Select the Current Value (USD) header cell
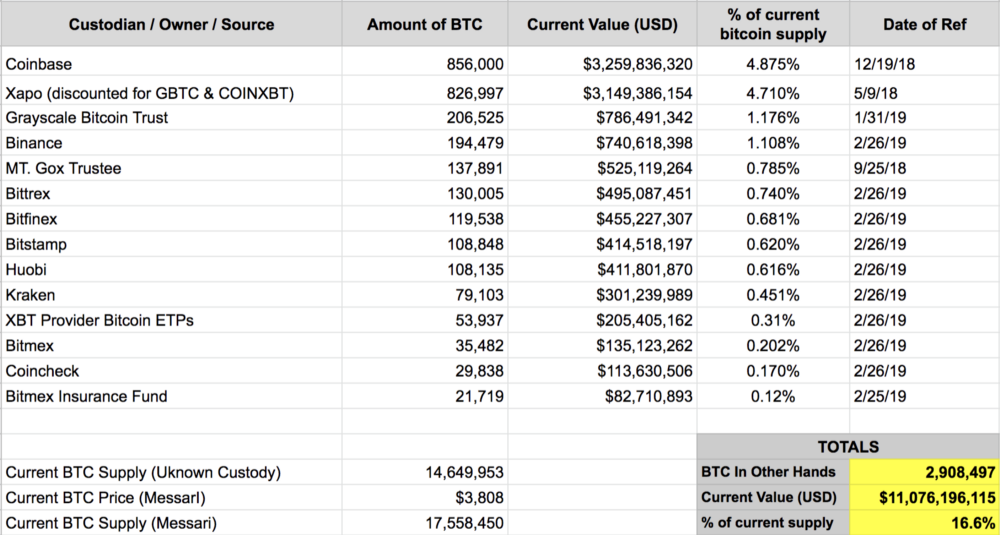The width and height of the screenshot is (1000, 535). pyautogui.click(x=602, y=25)
